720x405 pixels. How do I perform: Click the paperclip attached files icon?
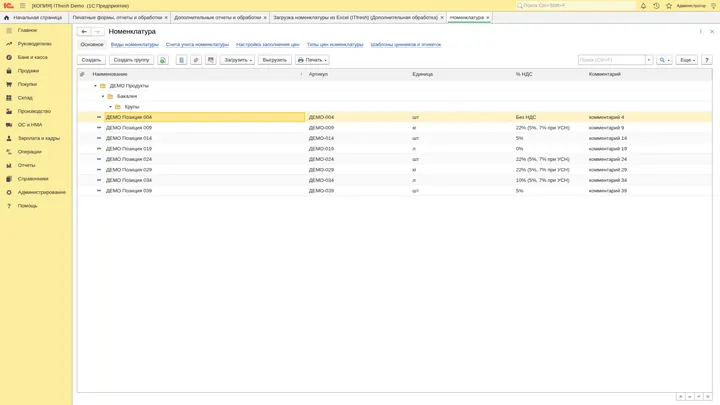coord(196,60)
